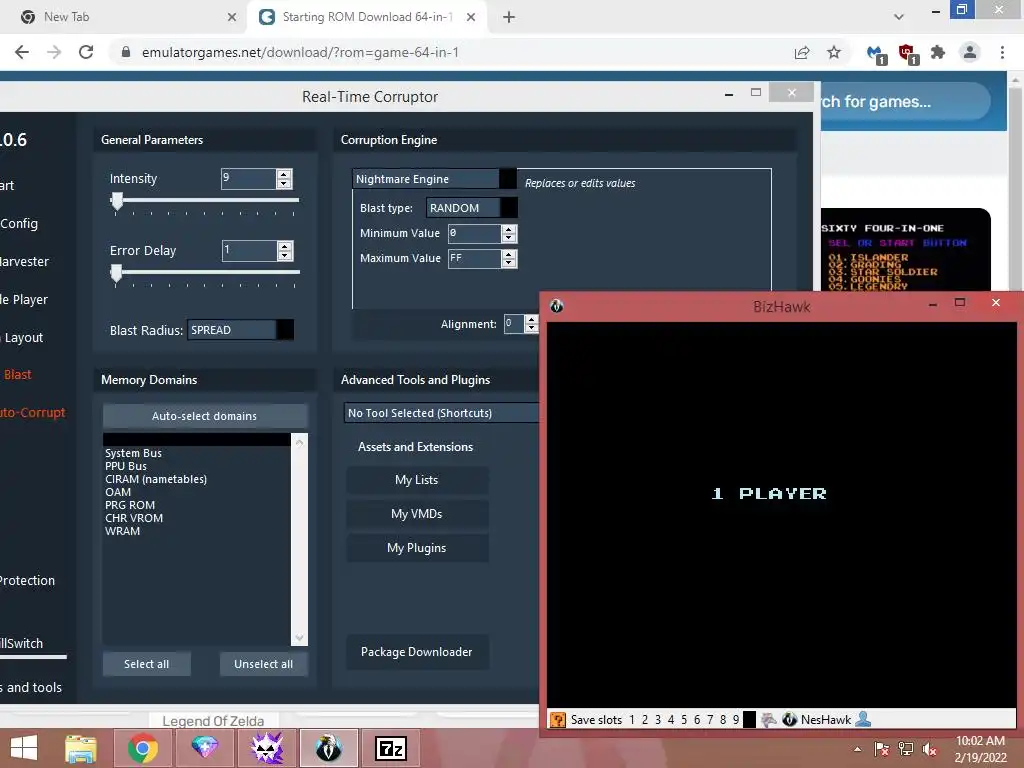This screenshot has width=1024, height=768.
Task: Open Chrome three-dot menu
Action: pos(1002,52)
